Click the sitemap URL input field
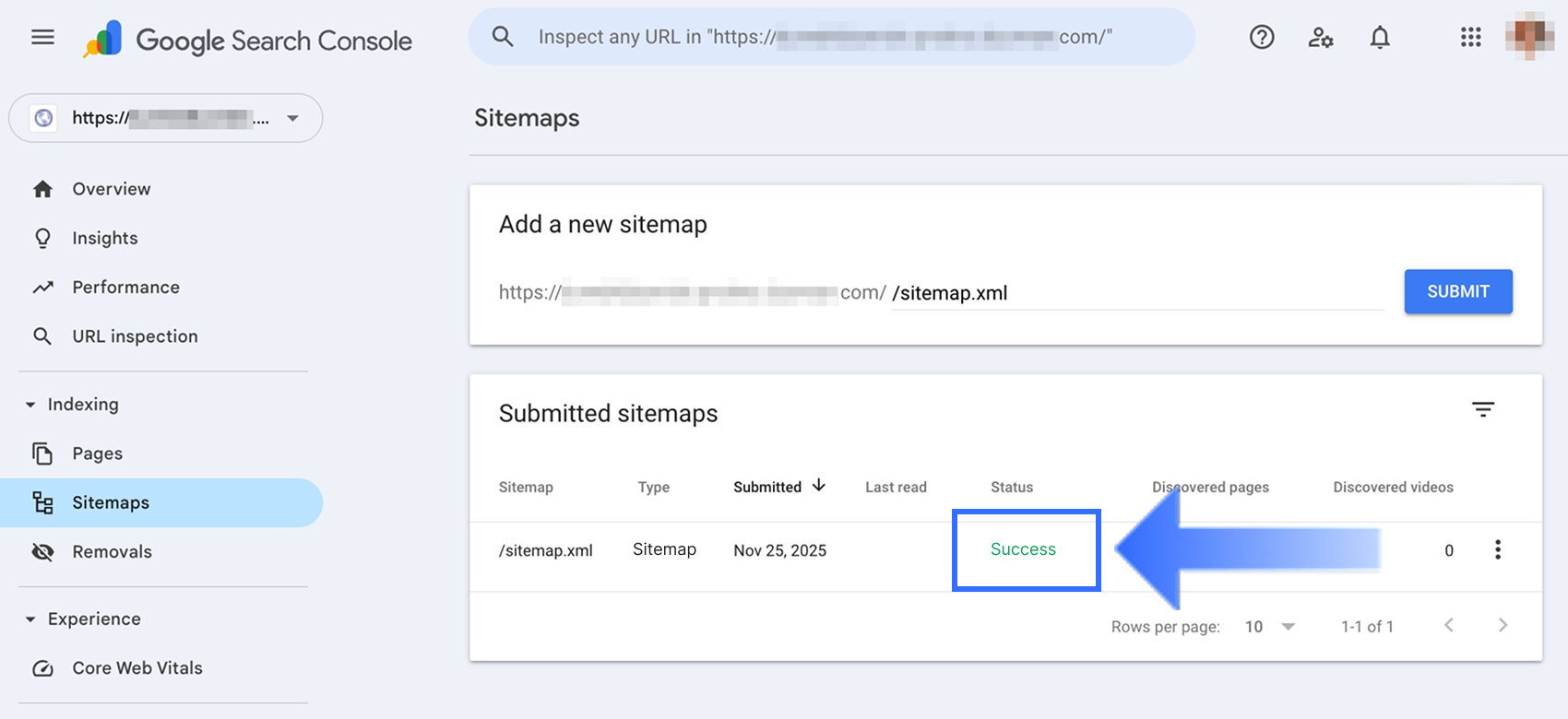1568x719 pixels. pos(1134,293)
